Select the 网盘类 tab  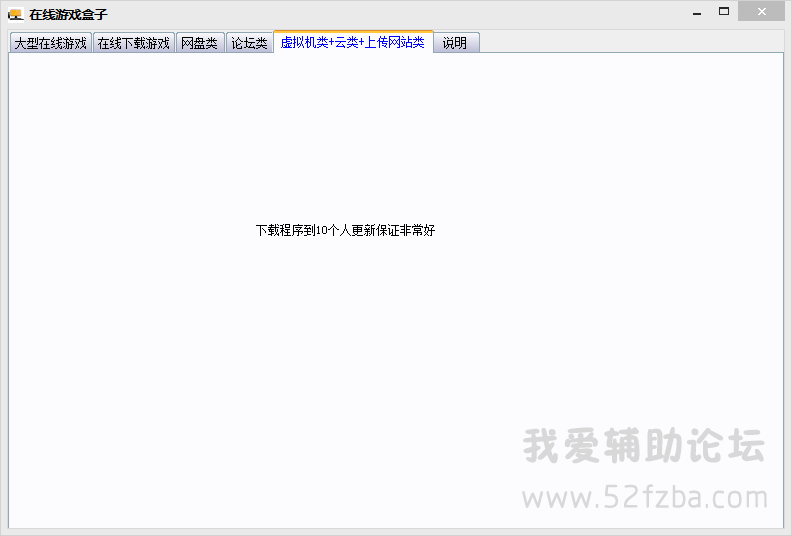[200, 43]
